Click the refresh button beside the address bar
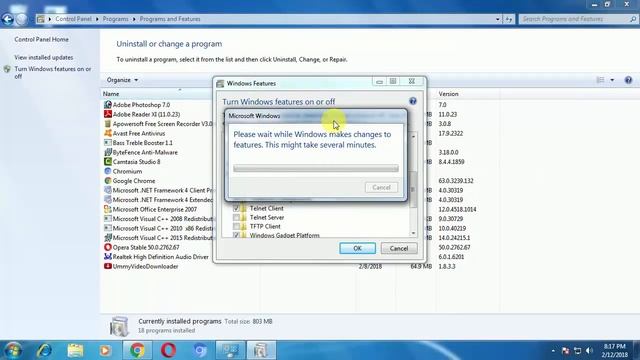 (509, 19)
